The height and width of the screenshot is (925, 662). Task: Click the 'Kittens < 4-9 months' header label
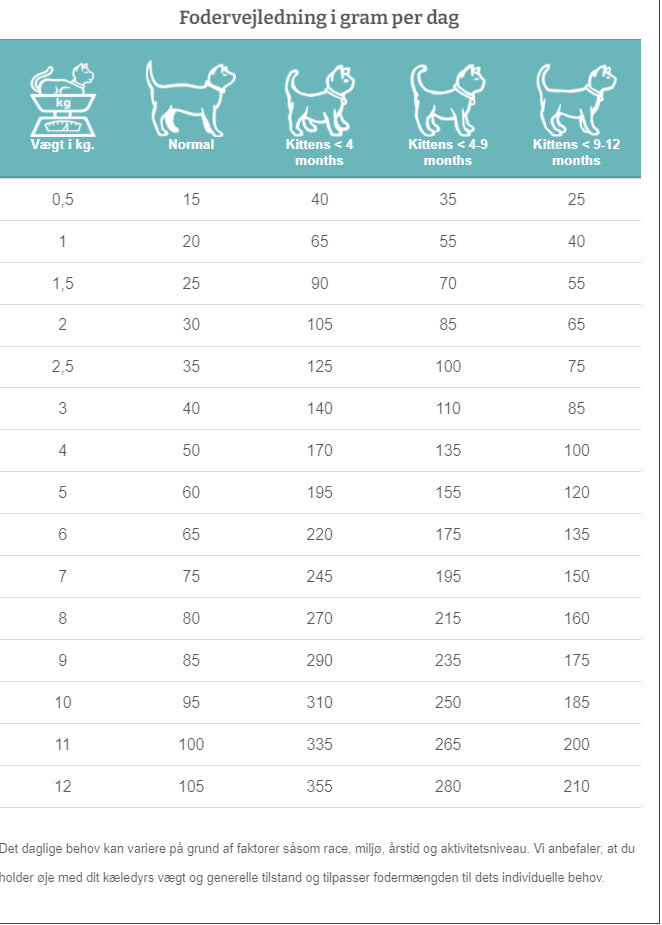pos(447,152)
